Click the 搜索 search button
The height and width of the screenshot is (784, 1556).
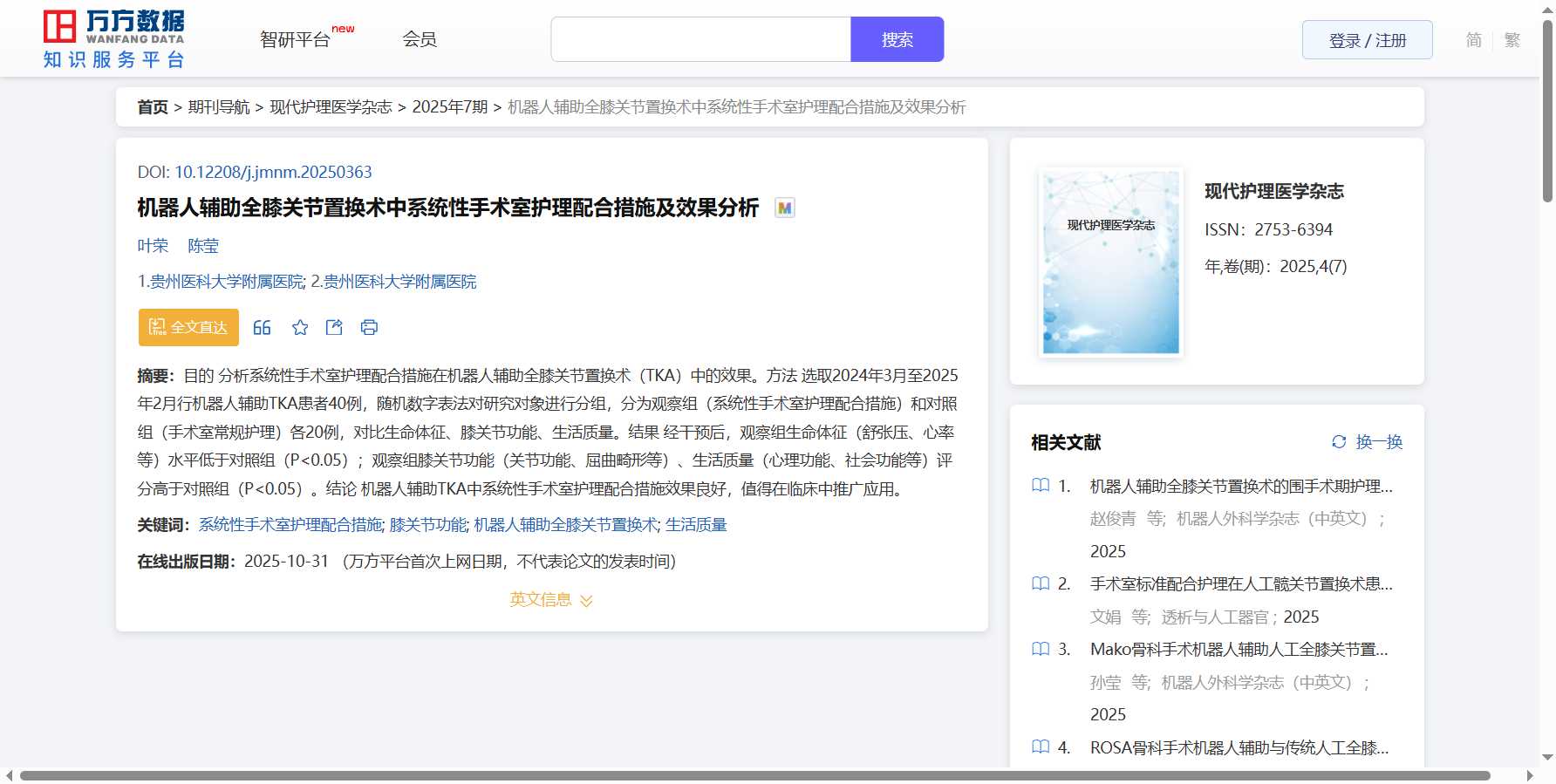point(897,40)
